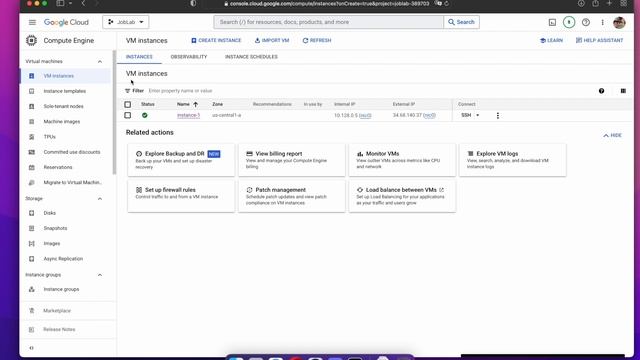Open the Set up firewall rules card

point(181,196)
